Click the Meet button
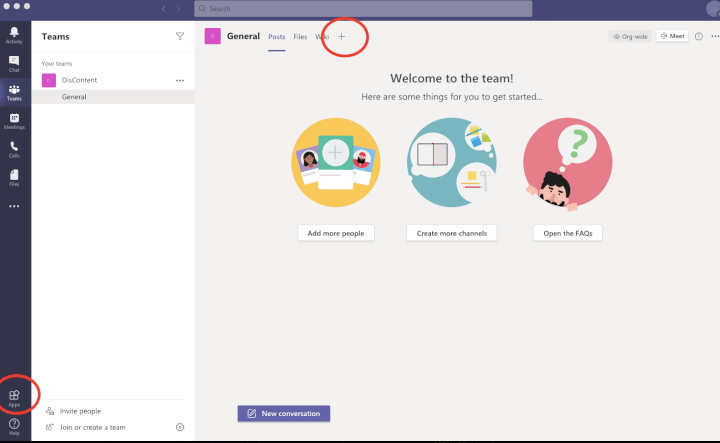 (672, 36)
